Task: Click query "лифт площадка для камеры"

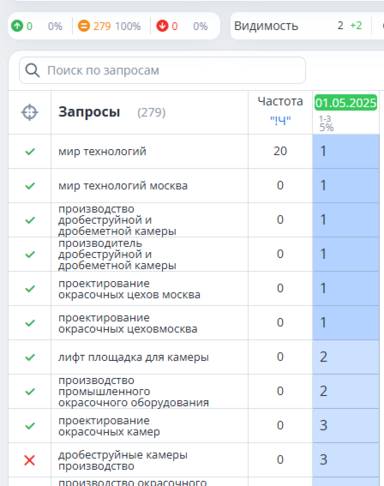Action: (x=134, y=357)
